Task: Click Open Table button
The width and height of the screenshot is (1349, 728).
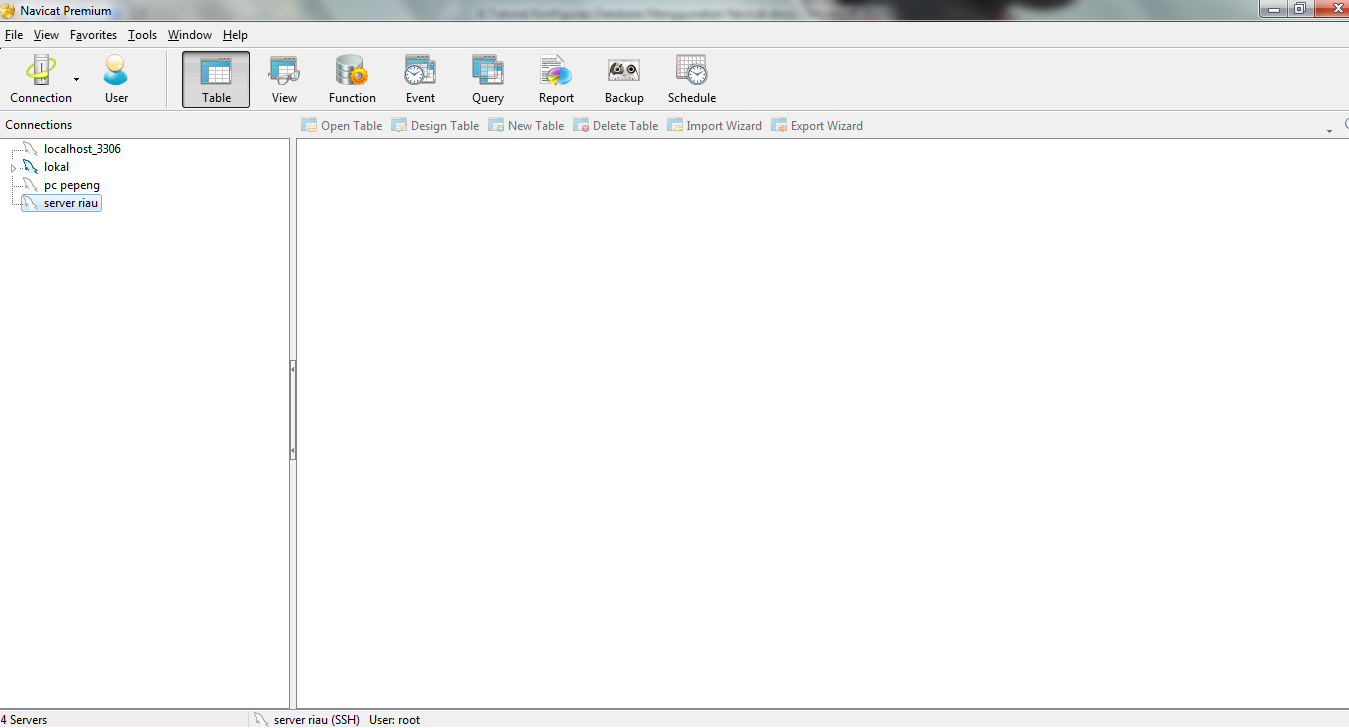Action: pyautogui.click(x=342, y=126)
